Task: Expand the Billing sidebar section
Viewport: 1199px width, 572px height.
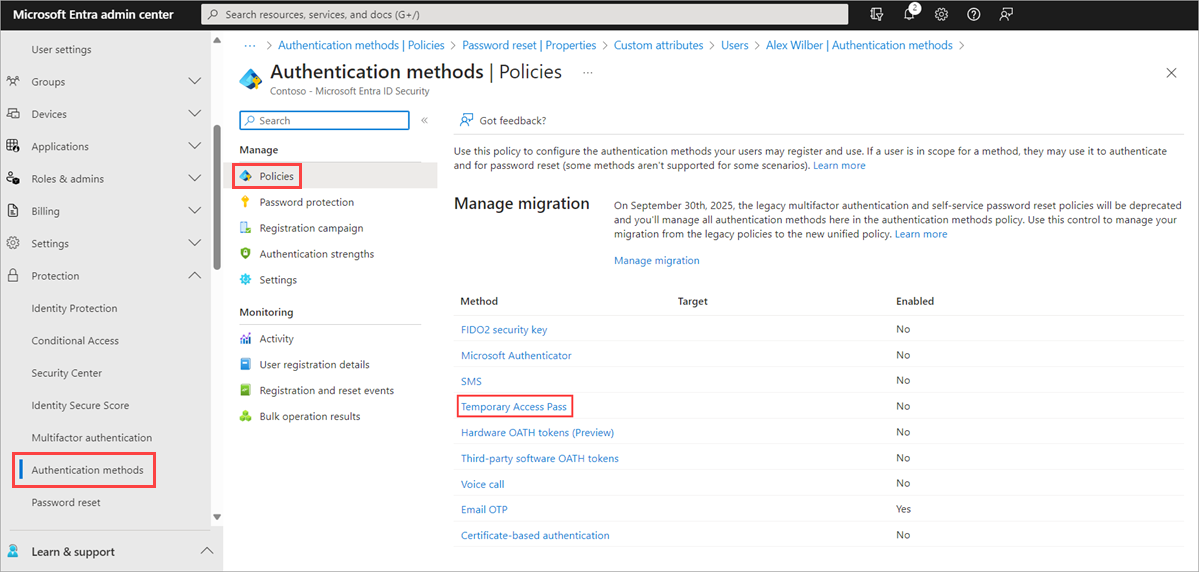Action: 195,211
